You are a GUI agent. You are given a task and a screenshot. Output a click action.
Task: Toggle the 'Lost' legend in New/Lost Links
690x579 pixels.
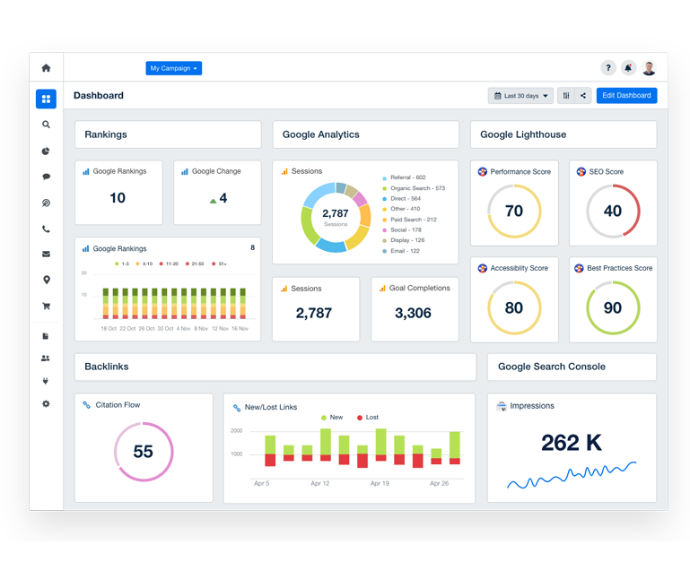367,417
